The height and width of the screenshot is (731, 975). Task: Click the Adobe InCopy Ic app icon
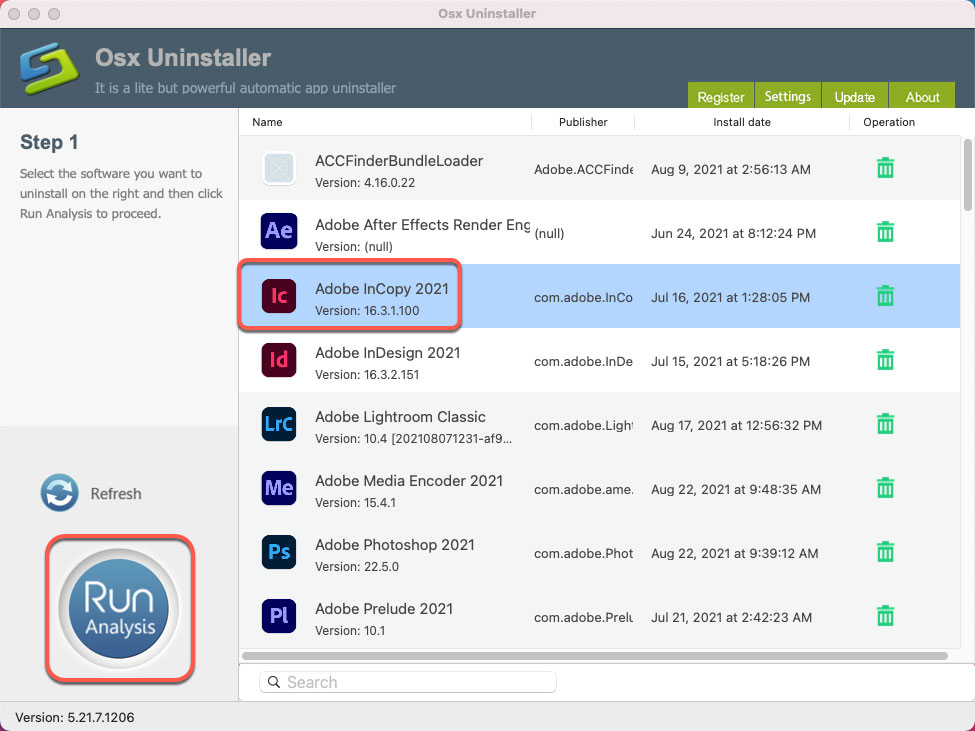(x=278, y=295)
